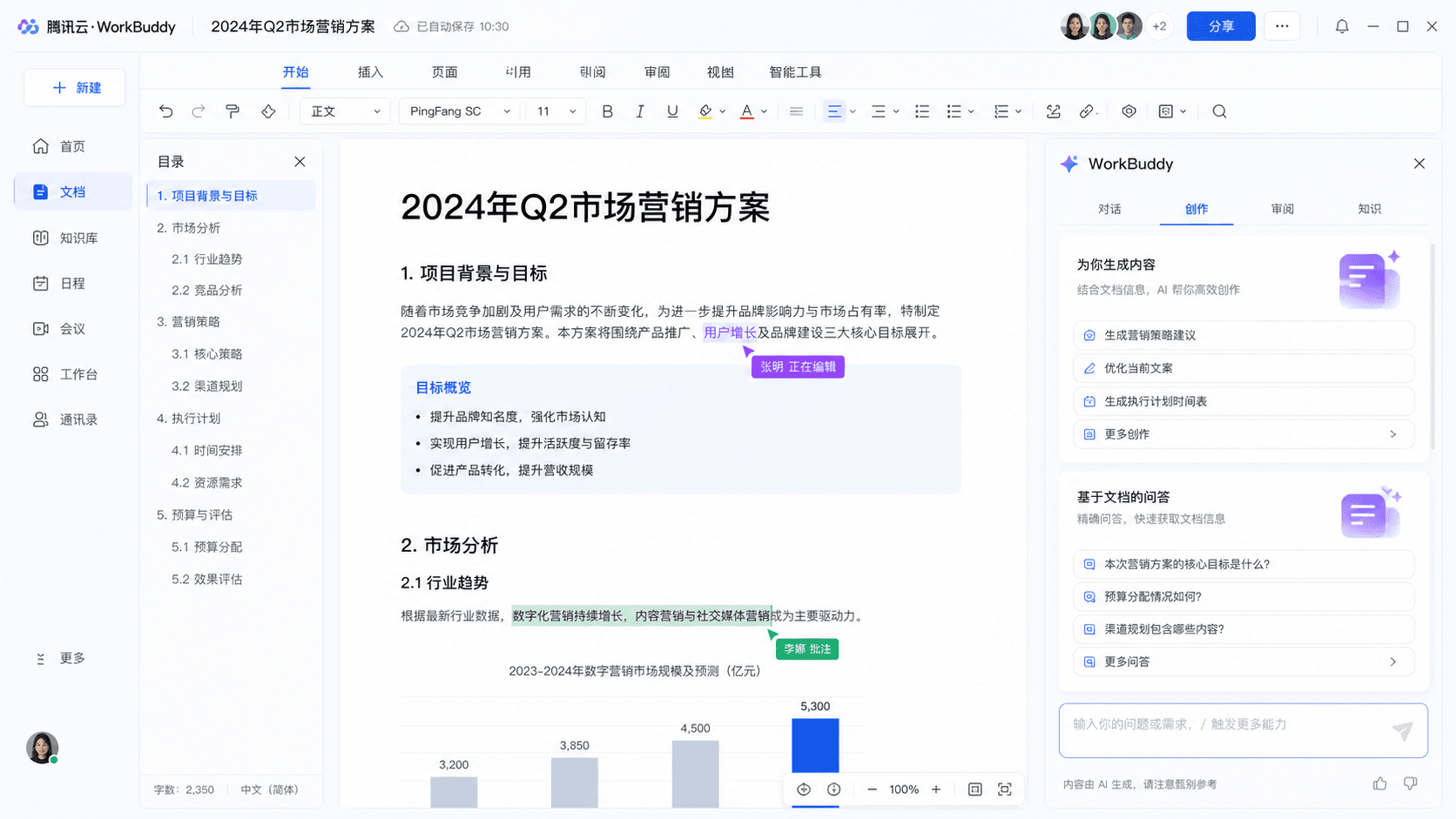Toggle the bulleted list icon
The width and height of the screenshot is (1456, 819).
click(922, 111)
